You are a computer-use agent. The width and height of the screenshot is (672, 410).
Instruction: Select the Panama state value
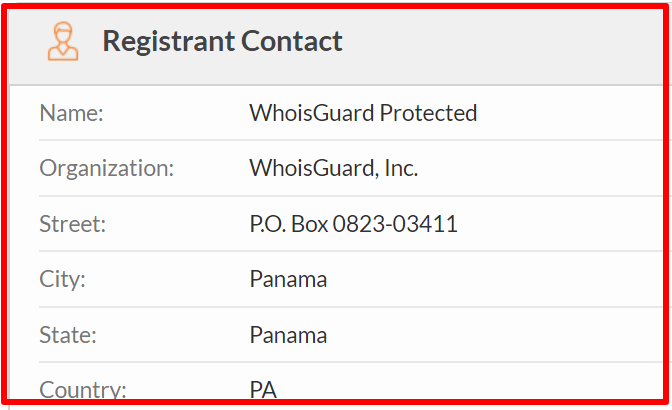(288, 335)
